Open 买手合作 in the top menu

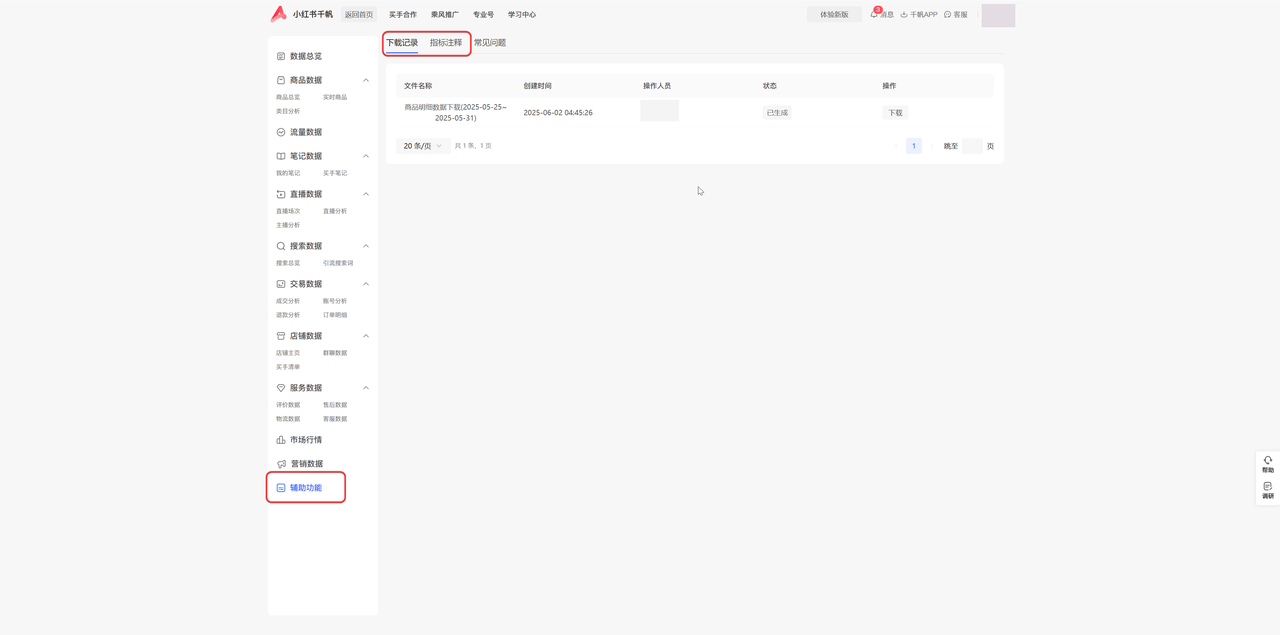point(403,15)
